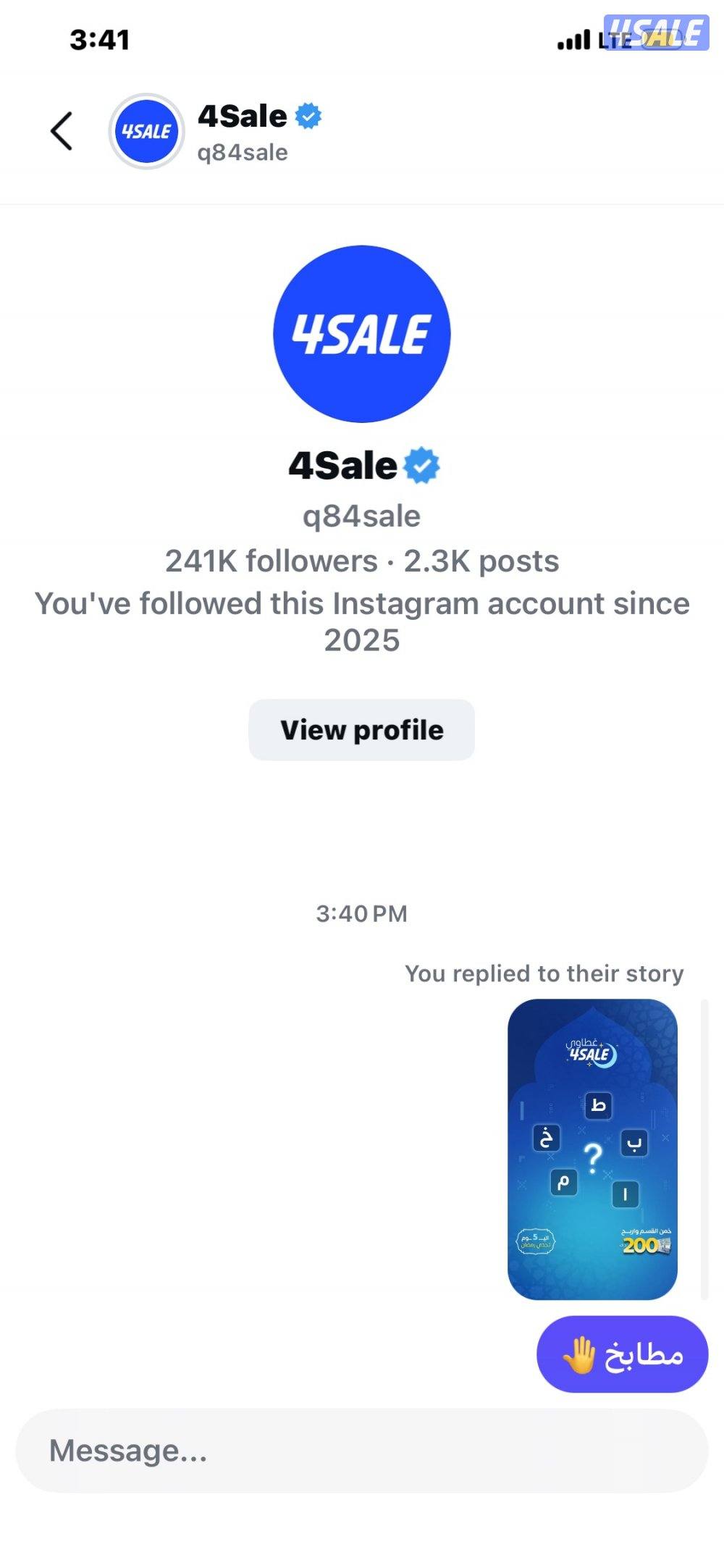Tap the back arrow chevron

pos(62,131)
